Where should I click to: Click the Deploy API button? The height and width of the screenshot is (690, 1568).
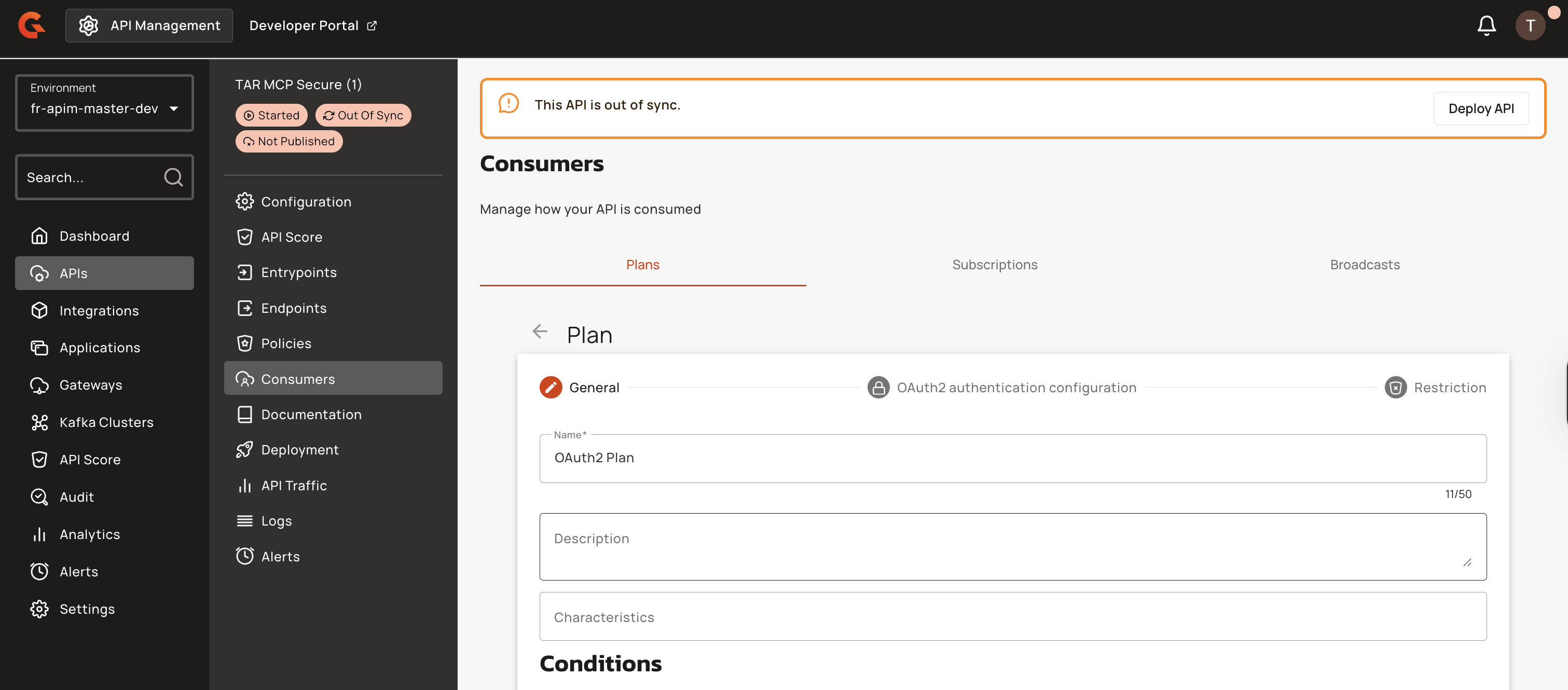coord(1480,108)
